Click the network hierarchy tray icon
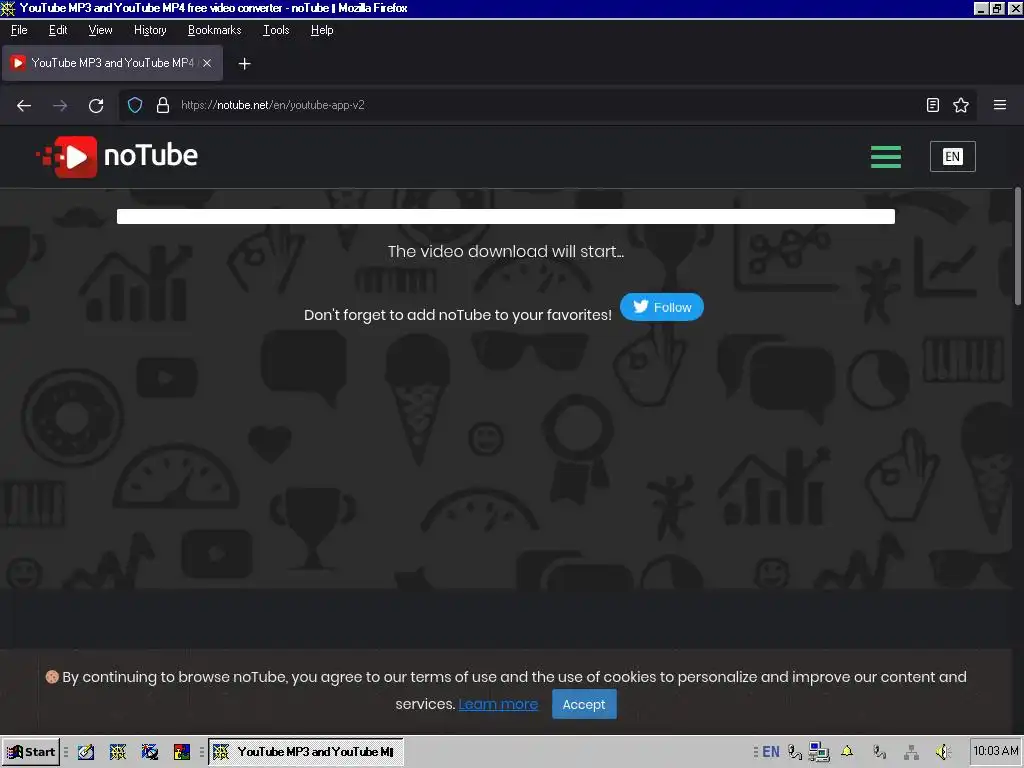Screen dimensions: 1024x768 click(912, 752)
